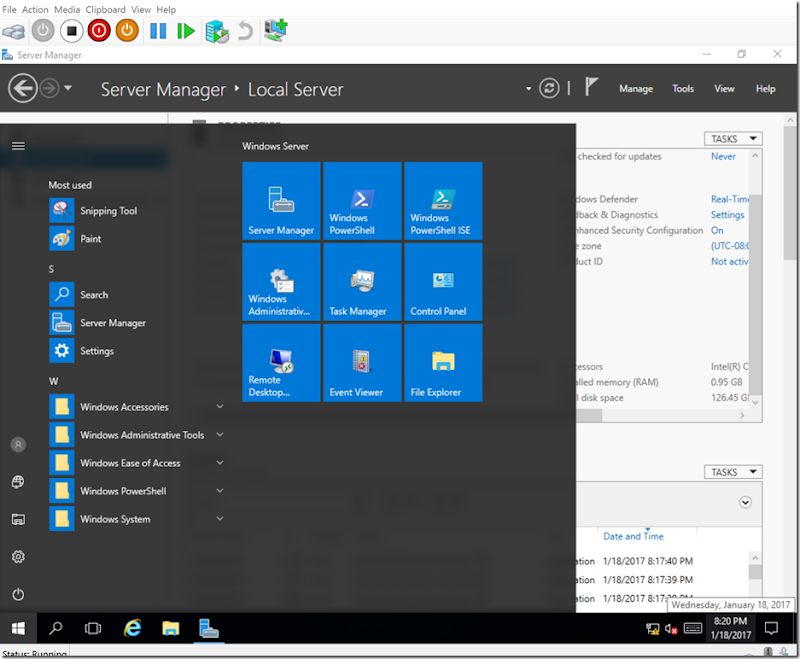The height and width of the screenshot is (659, 800).
Task: Expand Windows Administrative Tools folder
Action: (136, 435)
